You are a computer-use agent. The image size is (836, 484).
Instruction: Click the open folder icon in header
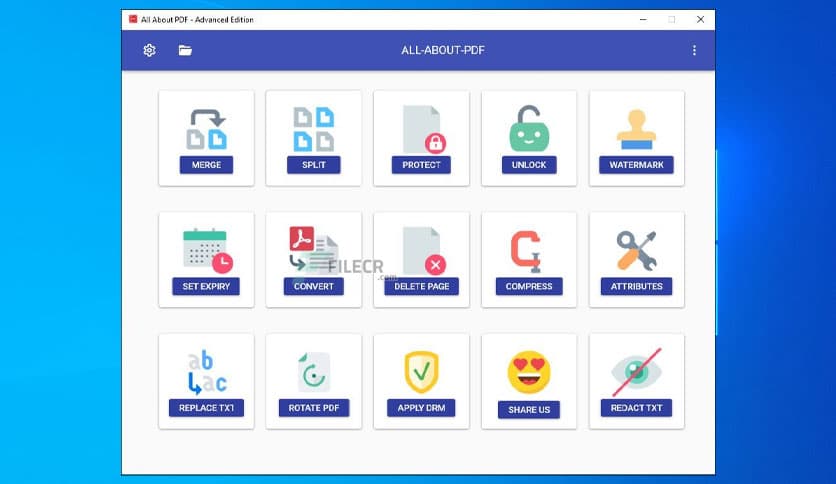point(185,50)
